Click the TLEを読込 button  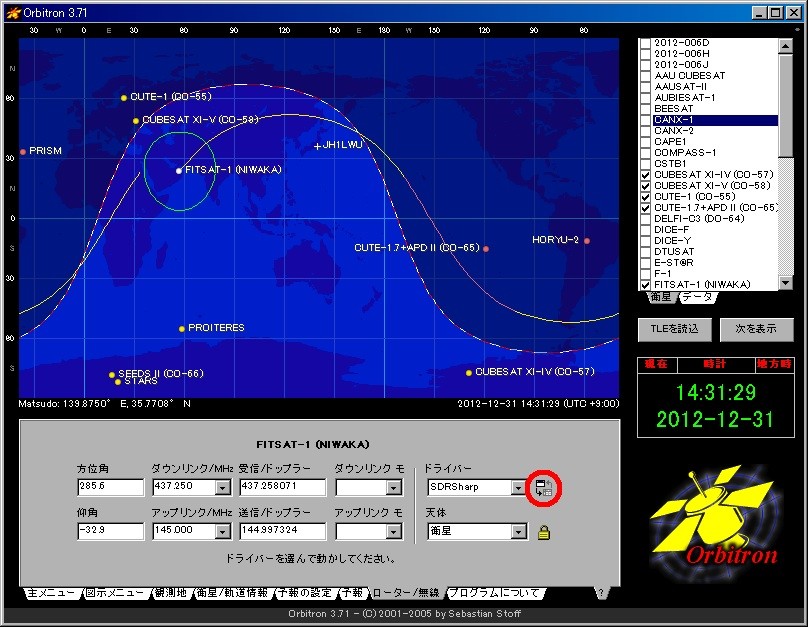(x=675, y=329)
